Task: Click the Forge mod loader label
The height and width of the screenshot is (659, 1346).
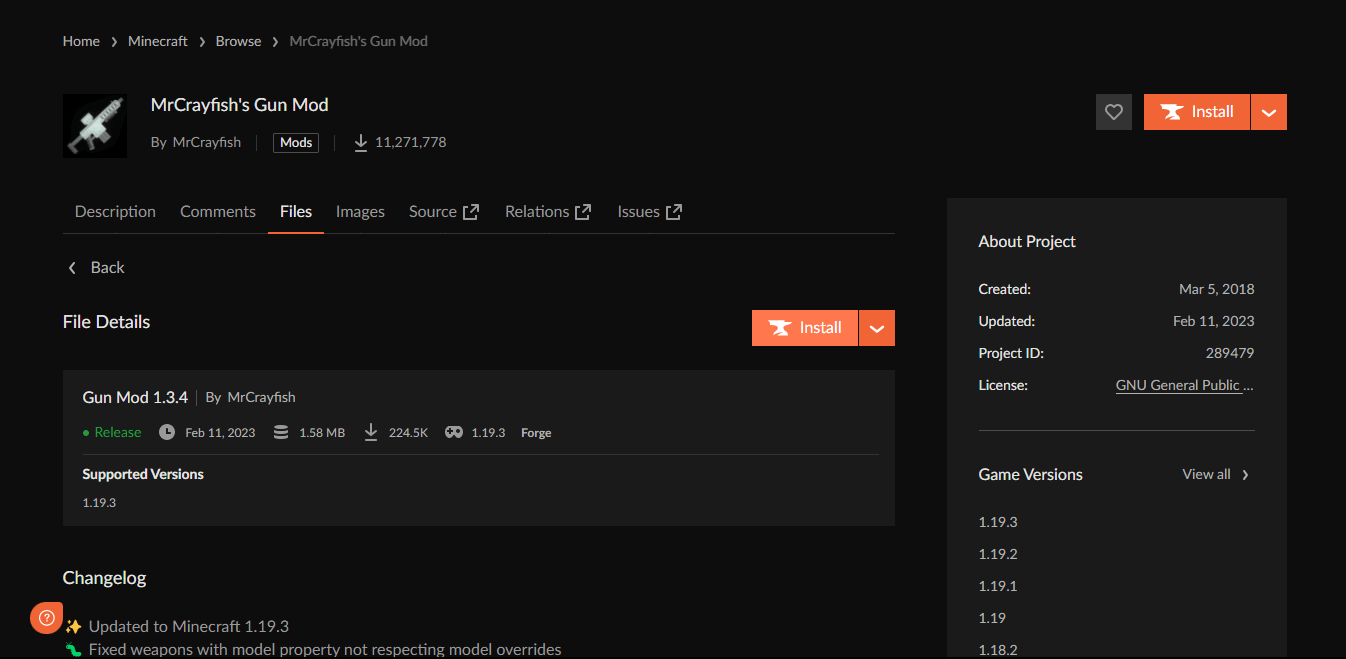Action: [x=536, y=433]
